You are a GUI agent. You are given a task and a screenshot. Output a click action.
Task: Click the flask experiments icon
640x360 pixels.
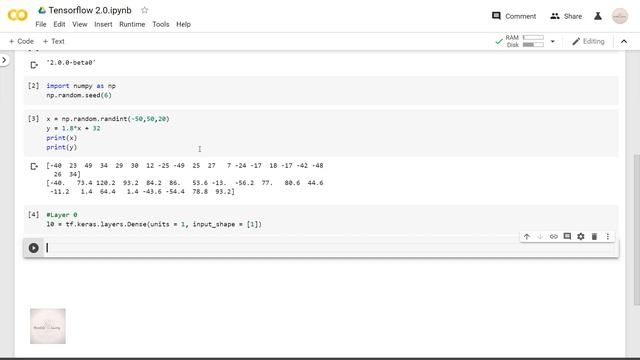[x=598, y=16]
